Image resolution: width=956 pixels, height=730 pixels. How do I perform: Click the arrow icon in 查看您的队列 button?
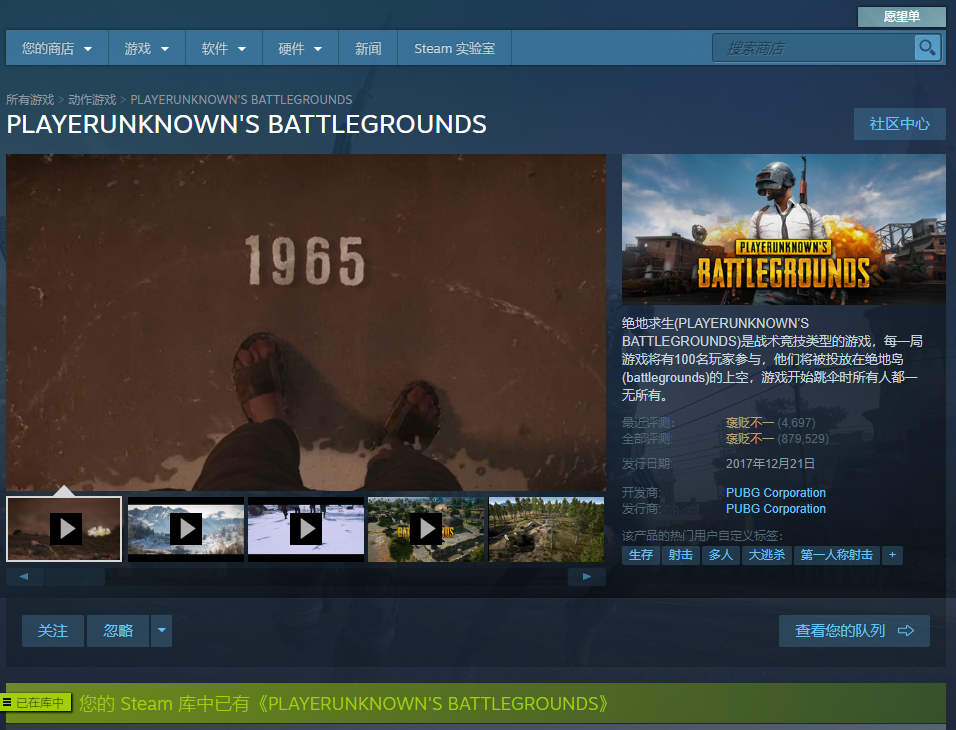point(906,631)
